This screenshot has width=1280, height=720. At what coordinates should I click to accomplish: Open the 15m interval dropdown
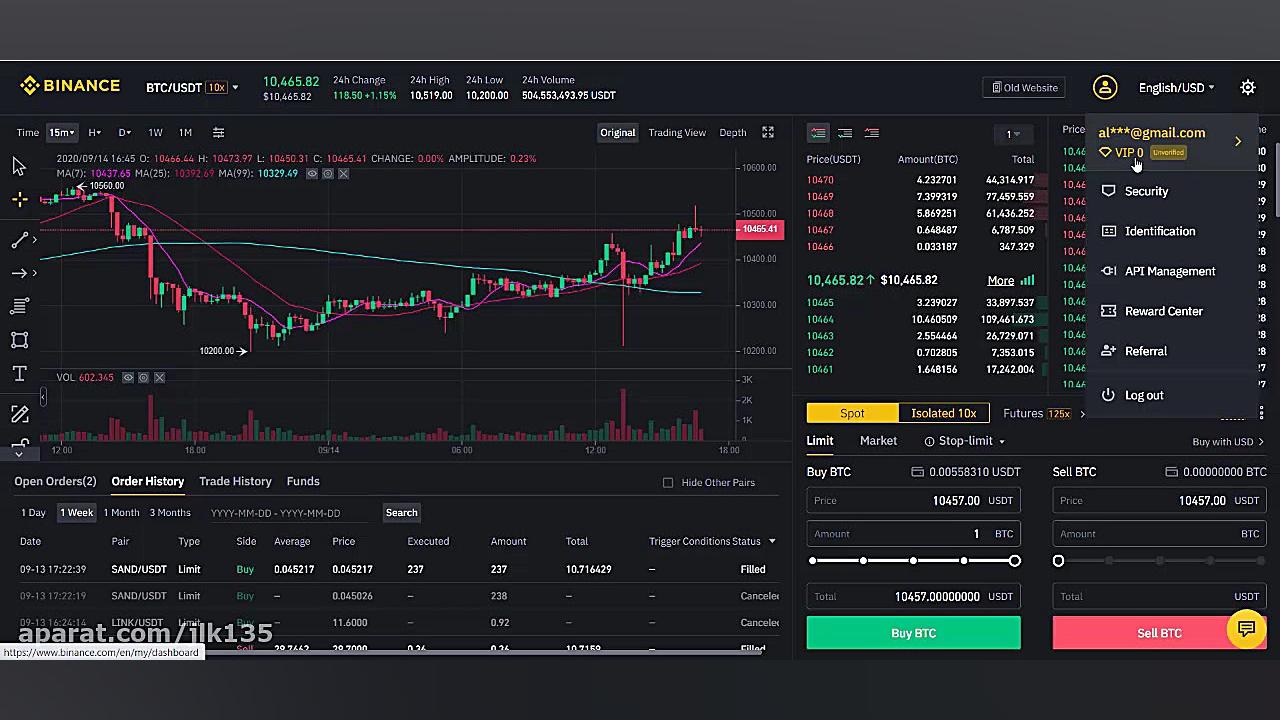(x=62, y=132)
